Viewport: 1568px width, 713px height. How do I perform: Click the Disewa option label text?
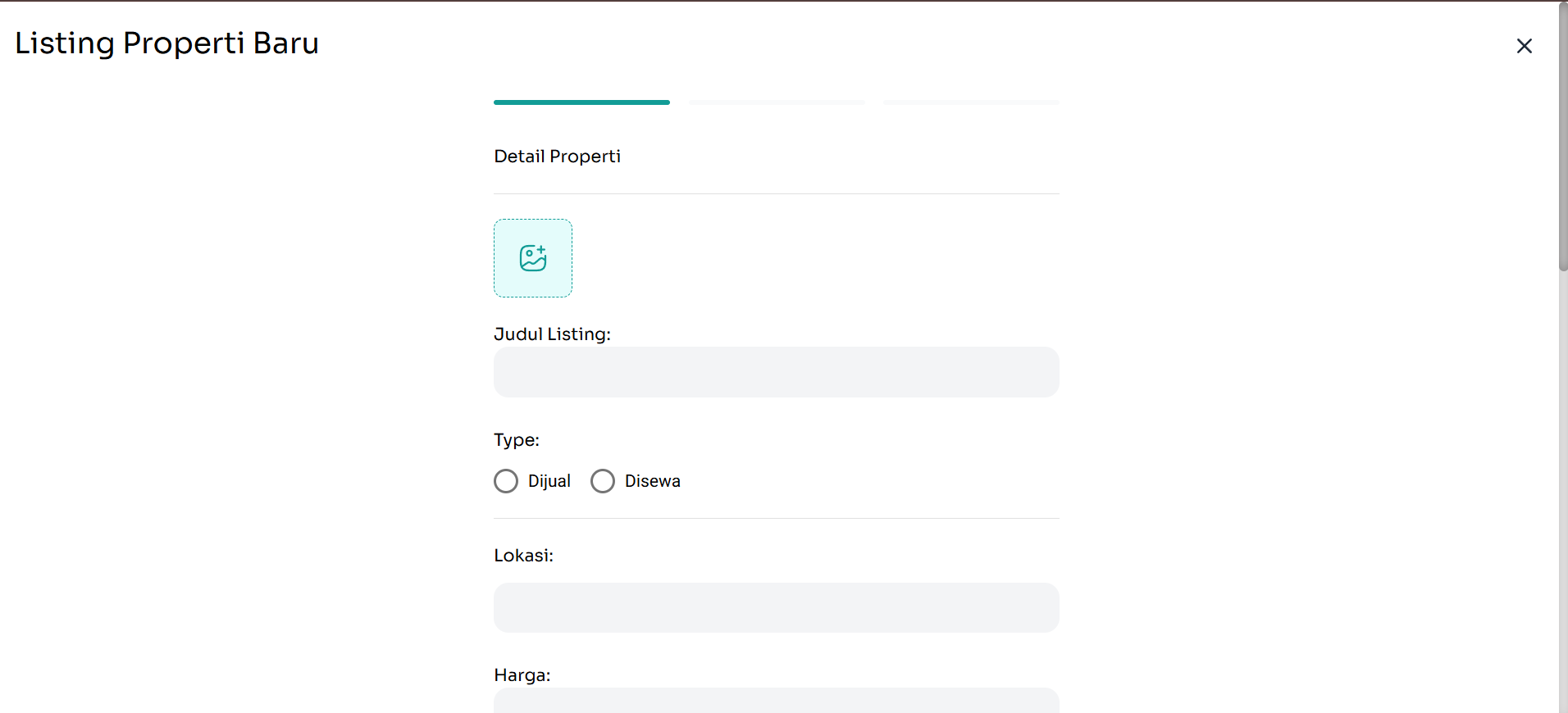click(x=652, y=481)
